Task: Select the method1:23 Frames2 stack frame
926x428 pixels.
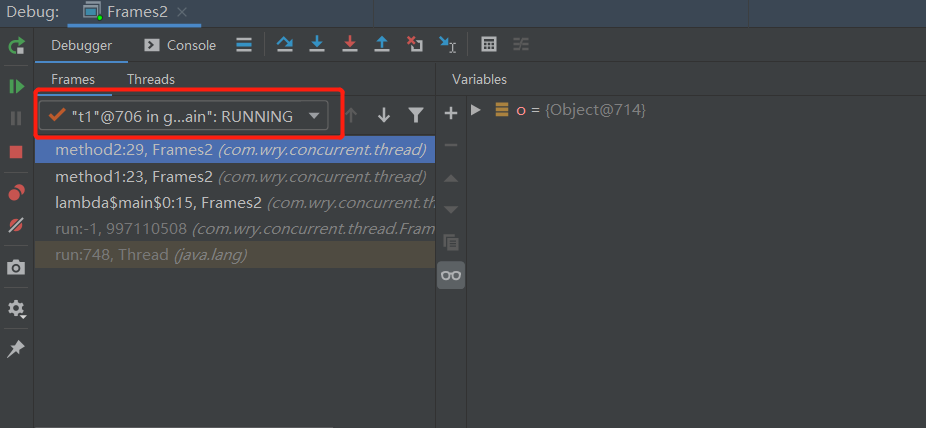Action: point(235,177)
